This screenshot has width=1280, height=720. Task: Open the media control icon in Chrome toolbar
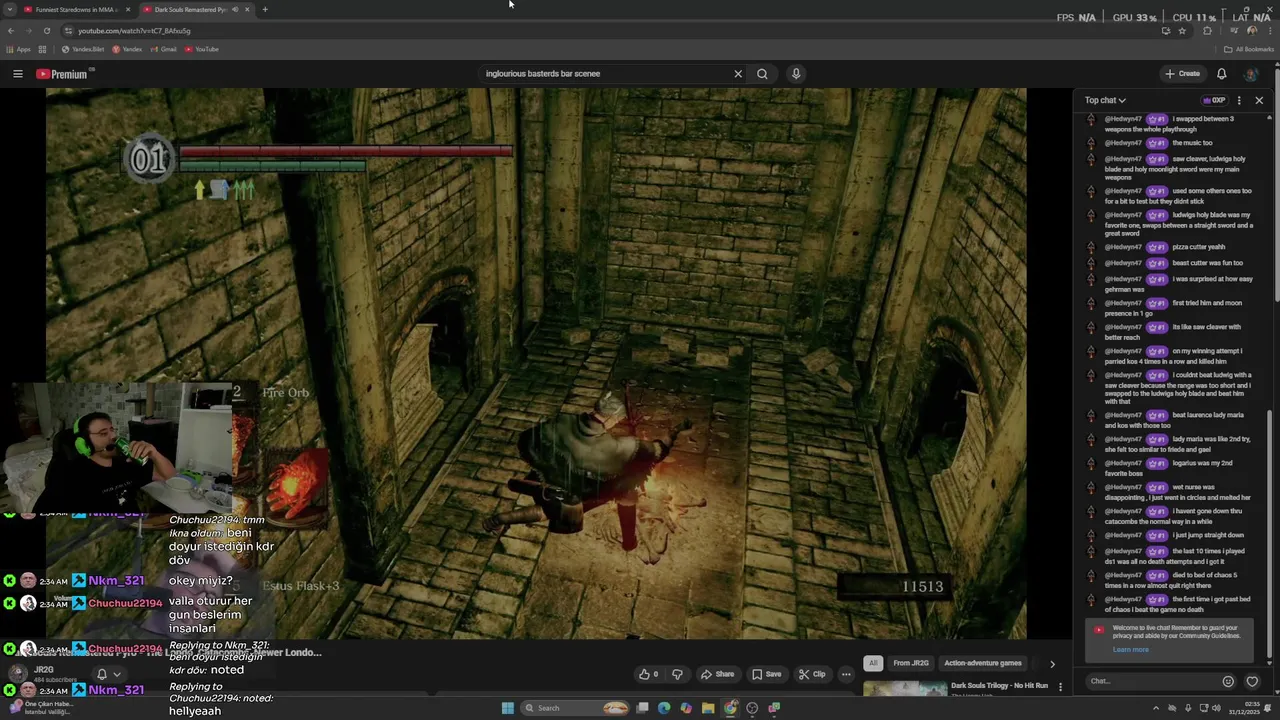[1233, 31]
